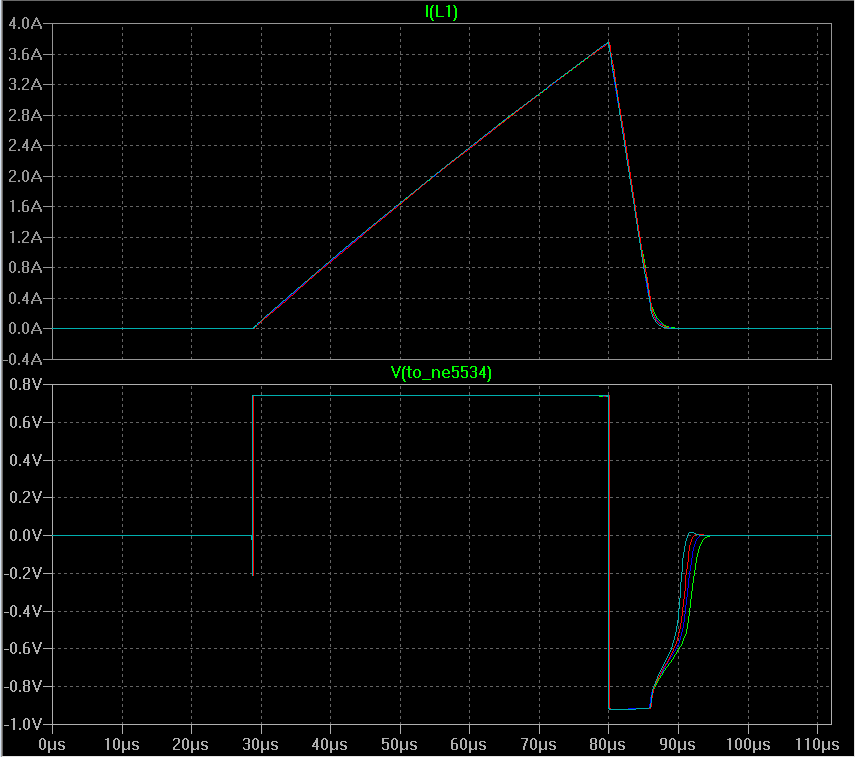Click the 2.8A axis label

[x=25, y=115]
